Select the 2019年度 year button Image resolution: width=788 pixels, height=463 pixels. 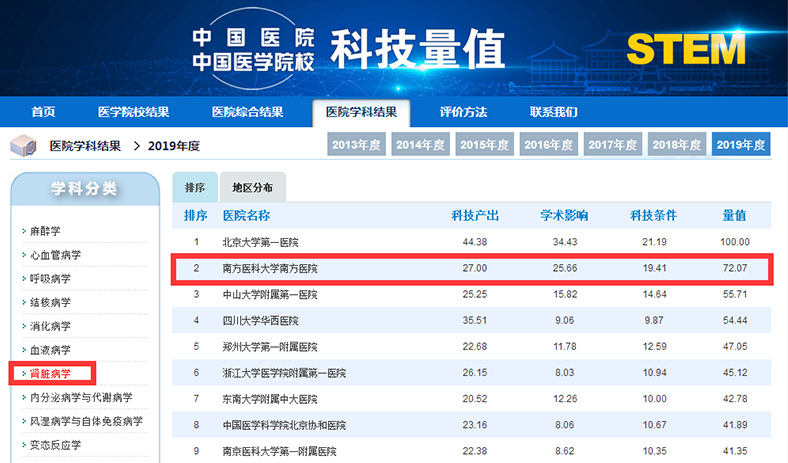point(741,144)
